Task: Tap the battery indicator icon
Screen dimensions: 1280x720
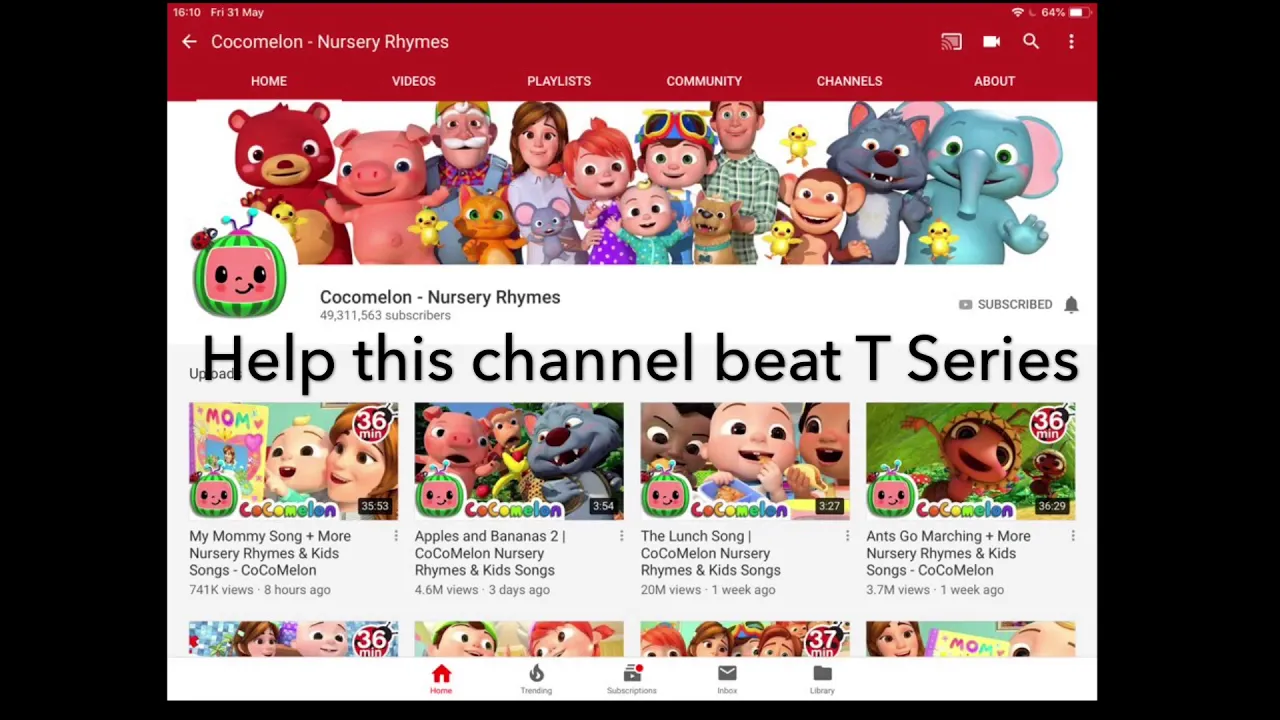Action: coord(1078,12)
